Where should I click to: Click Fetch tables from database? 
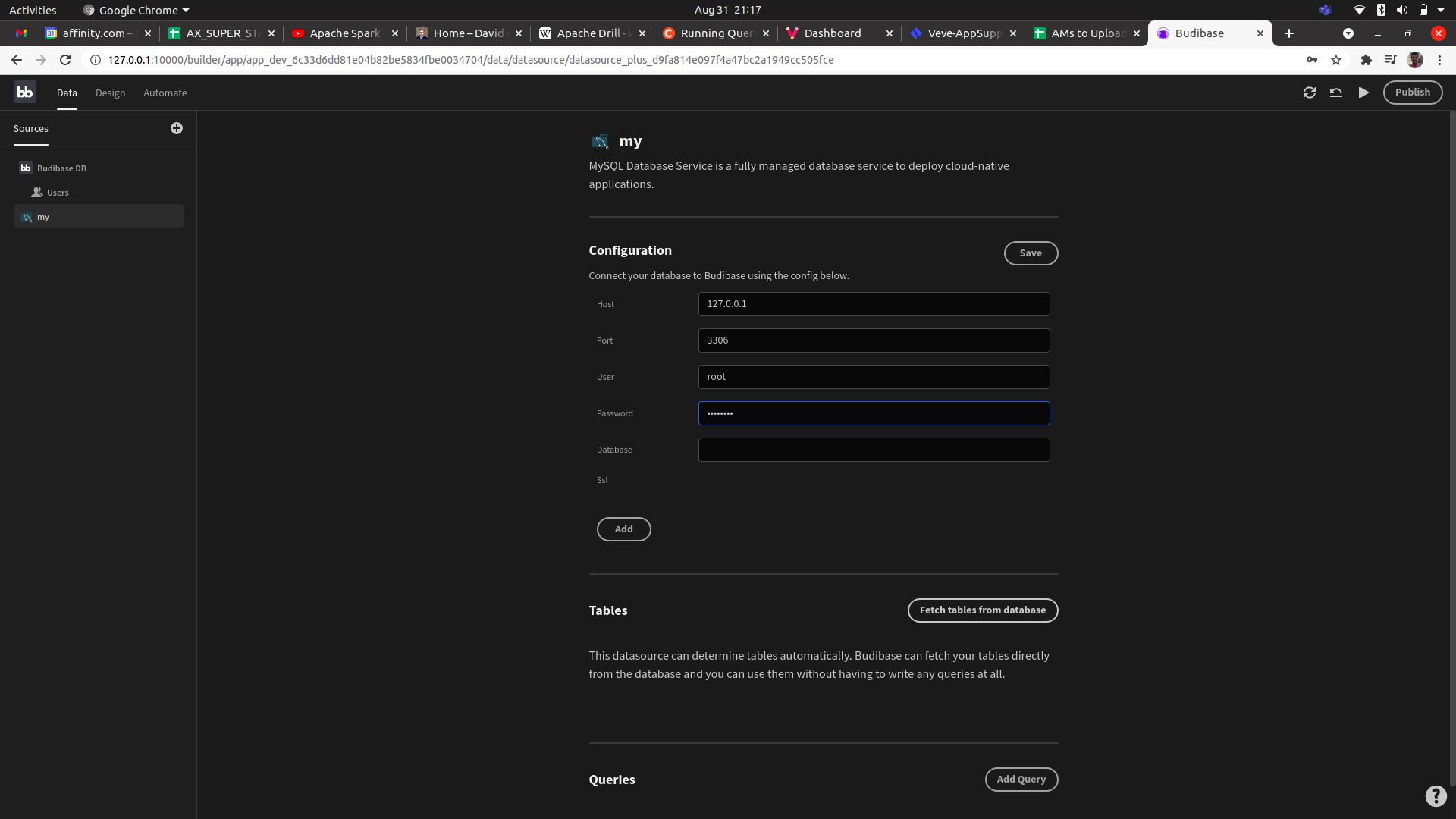pos(983,610)
